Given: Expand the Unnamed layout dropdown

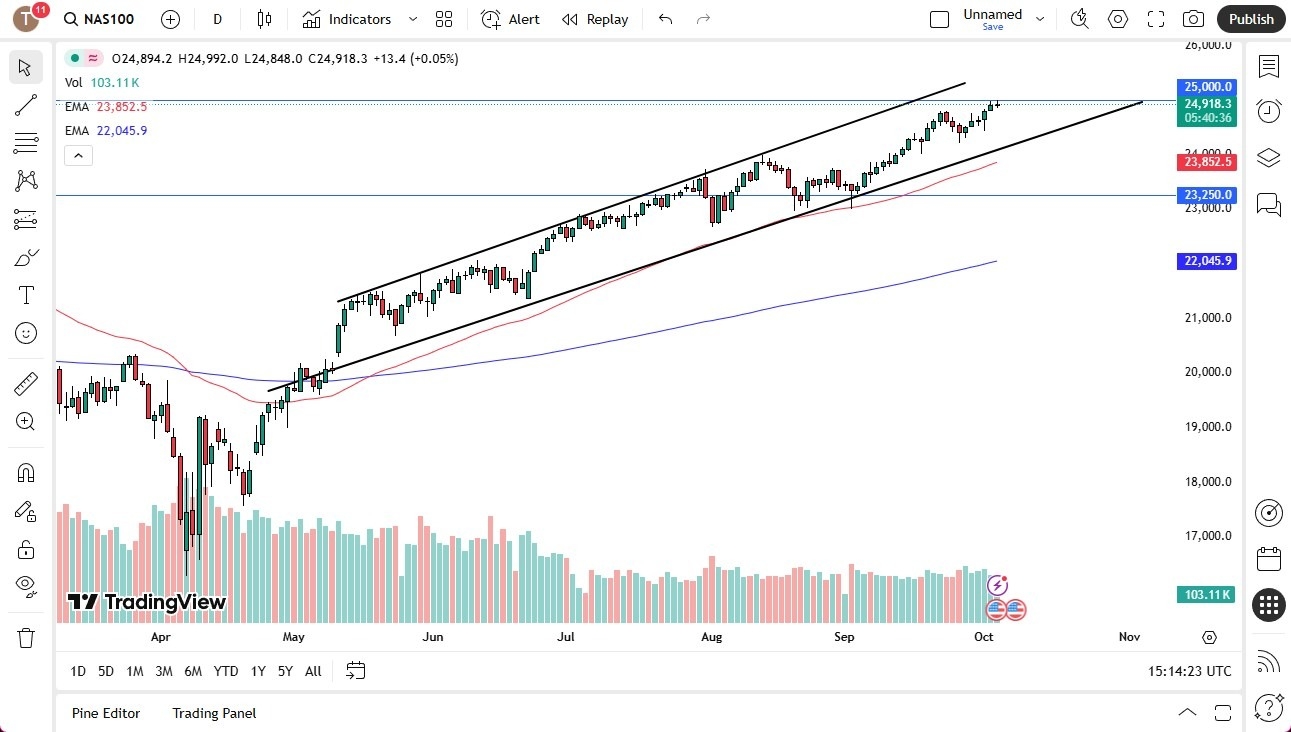Looking at the screenshot, I should tap(1039, 17).
